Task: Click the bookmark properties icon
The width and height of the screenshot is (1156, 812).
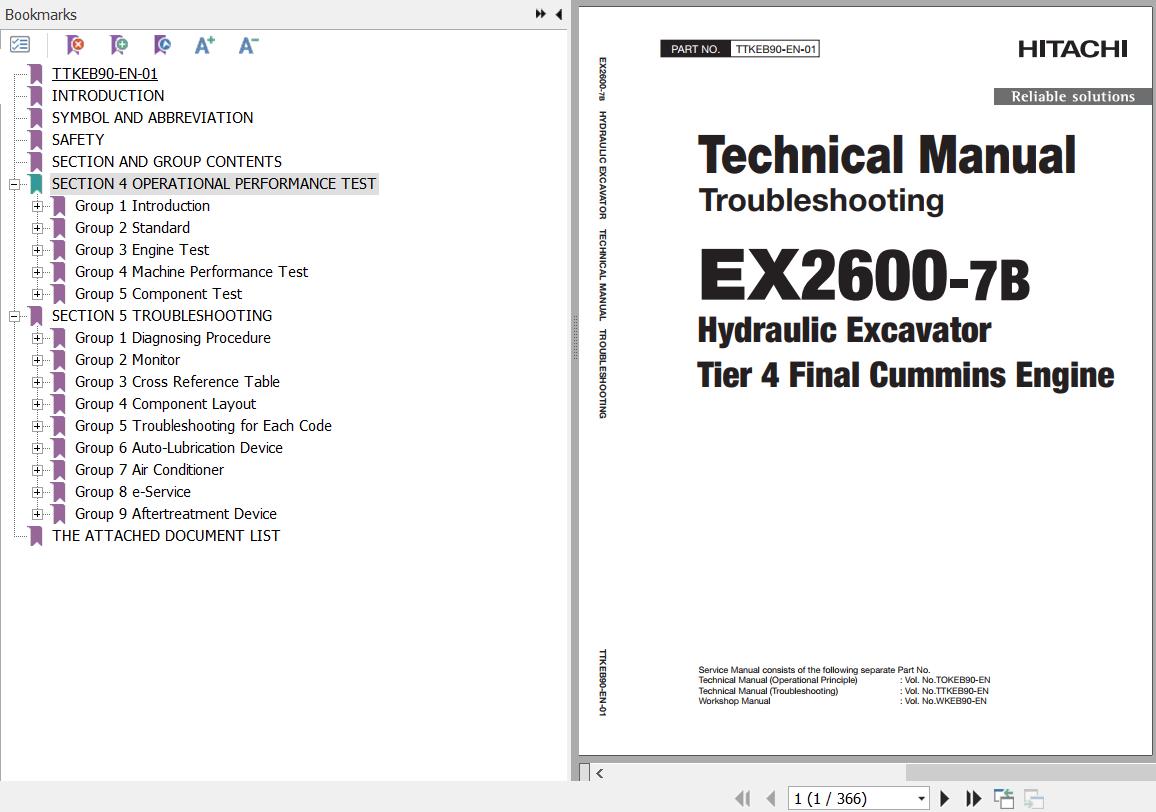Action: (162, 45)
